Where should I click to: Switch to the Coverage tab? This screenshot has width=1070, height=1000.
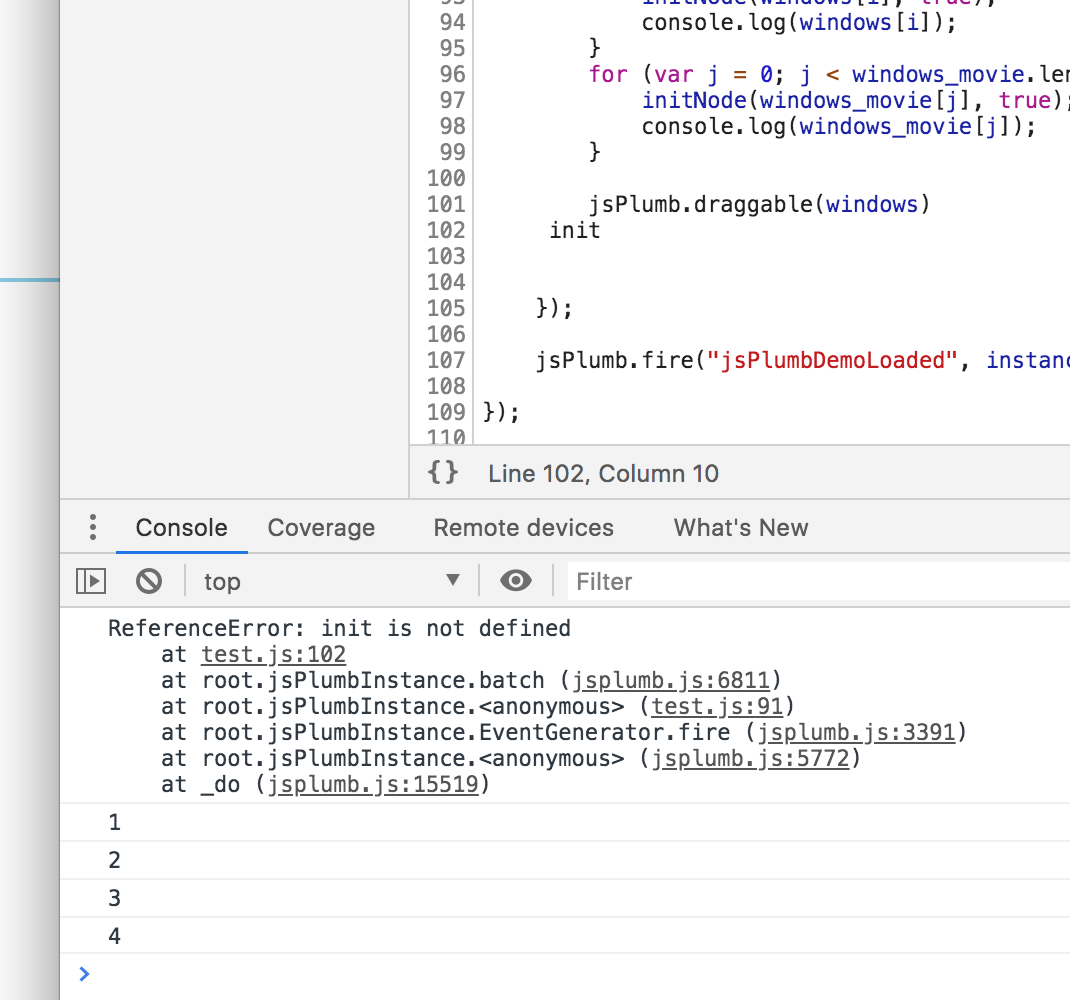321,527
